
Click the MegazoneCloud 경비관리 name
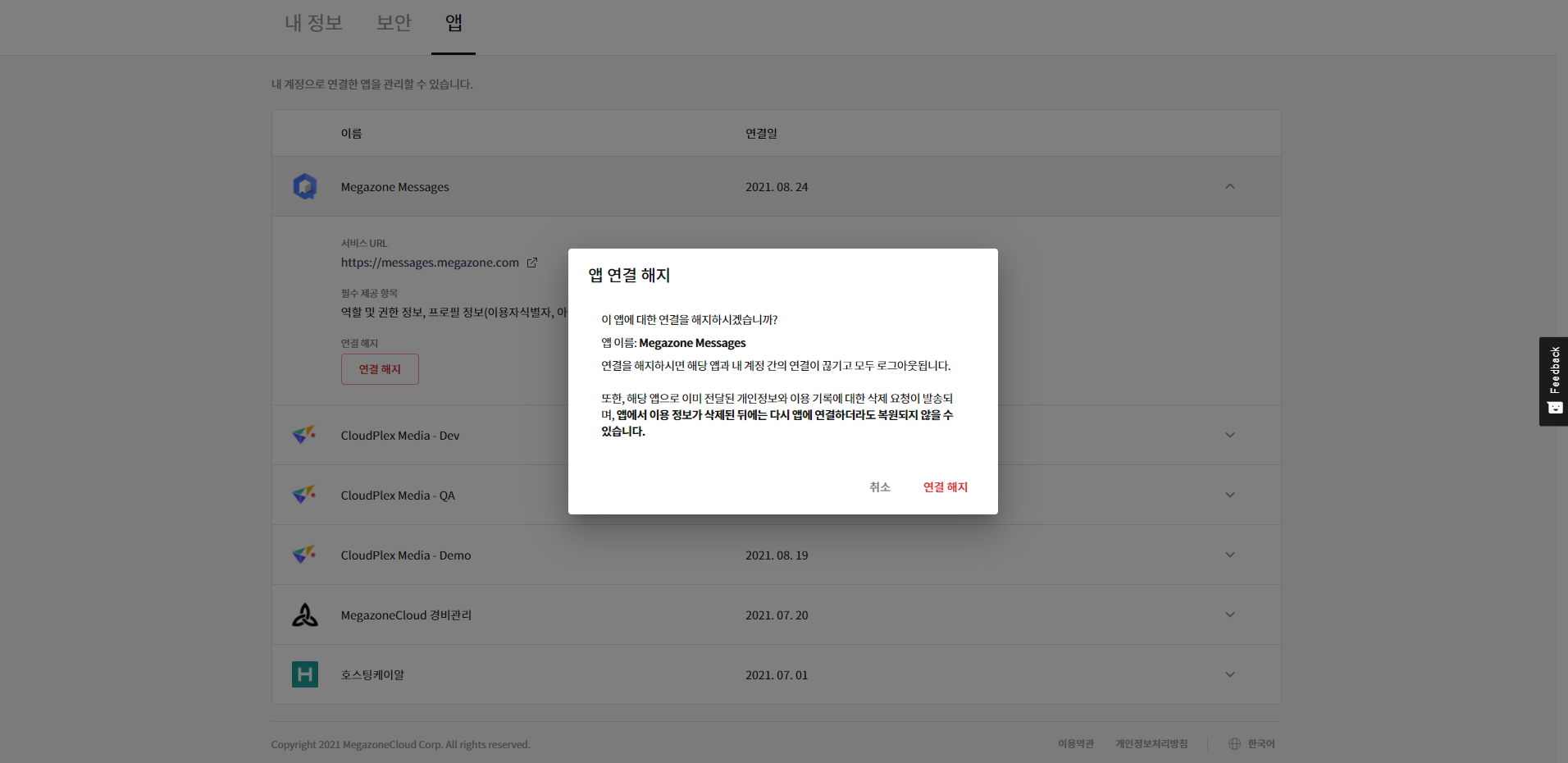pos(406,615)
